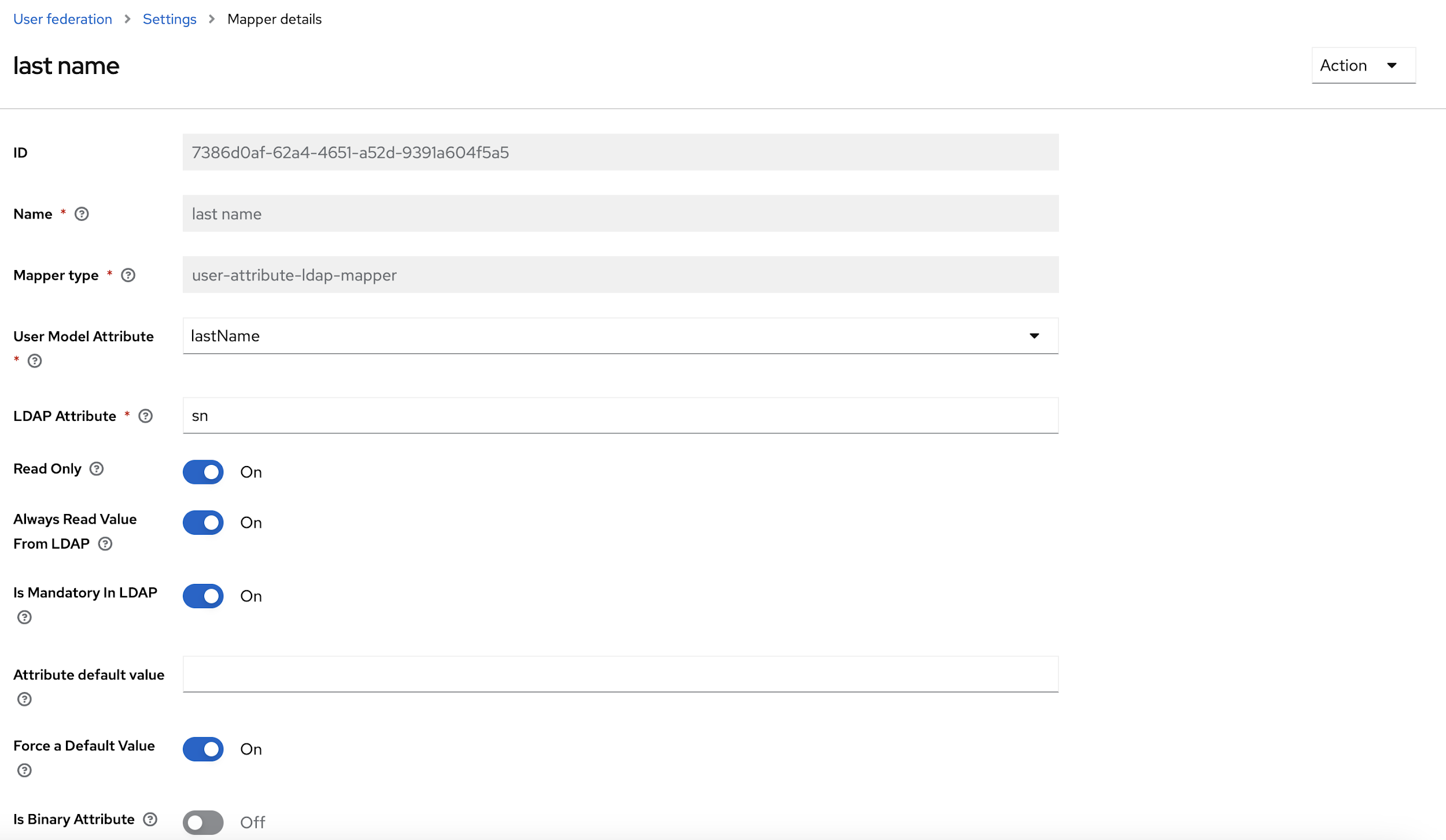Open User Model Attribute help tooltip
This screenshot has width=1446, height=840.
[x=35, y=361]
